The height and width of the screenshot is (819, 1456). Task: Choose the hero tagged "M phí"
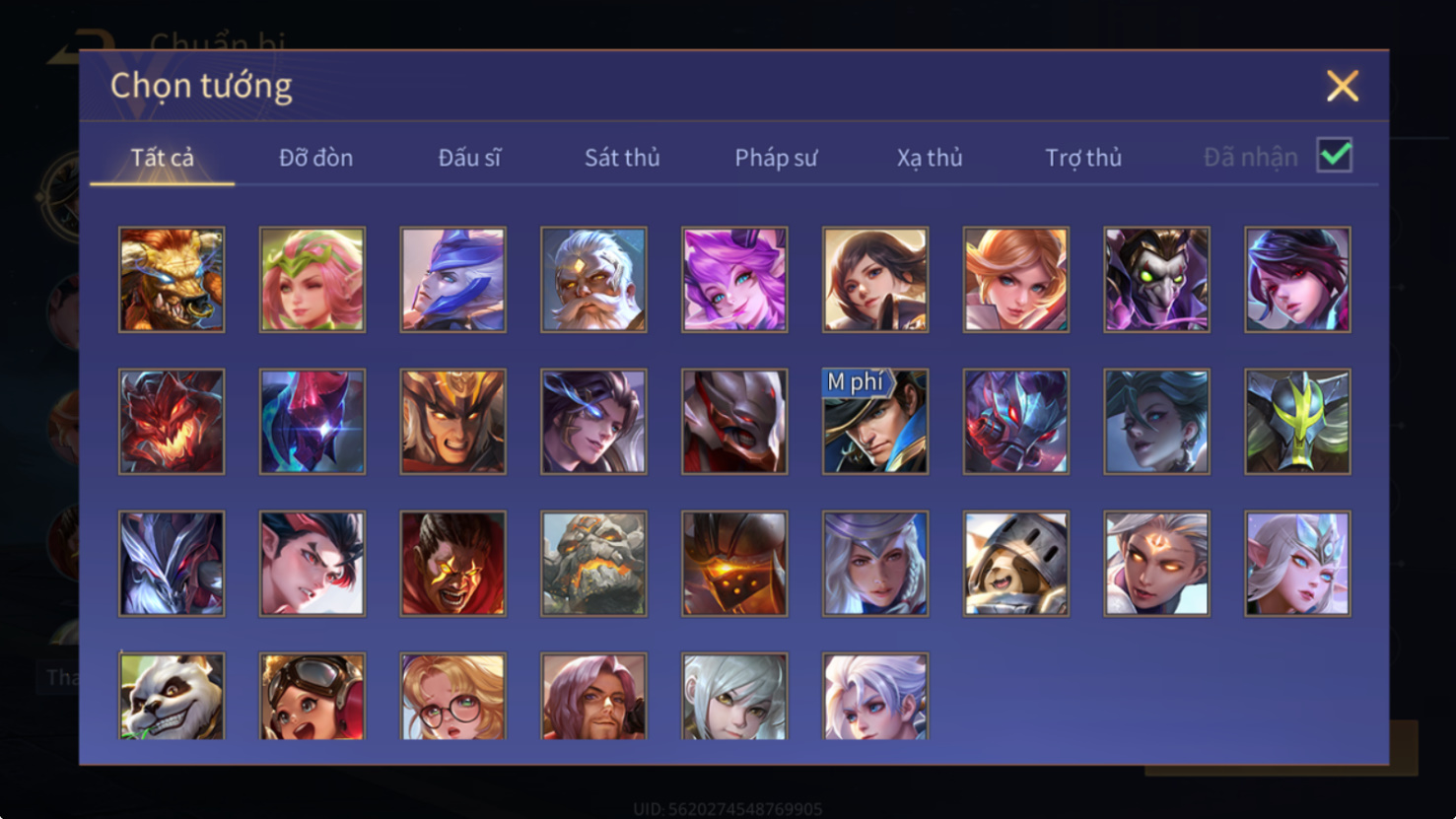(875, 422)
